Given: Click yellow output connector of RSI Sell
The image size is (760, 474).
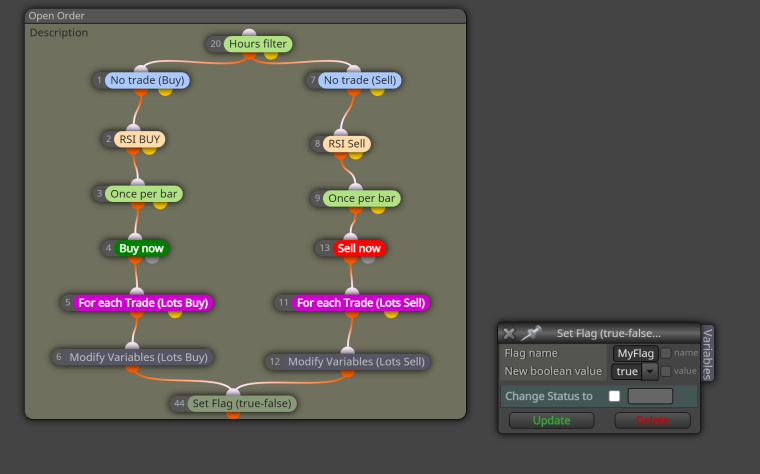Looking at the screenshot, I should pos(355,155).
